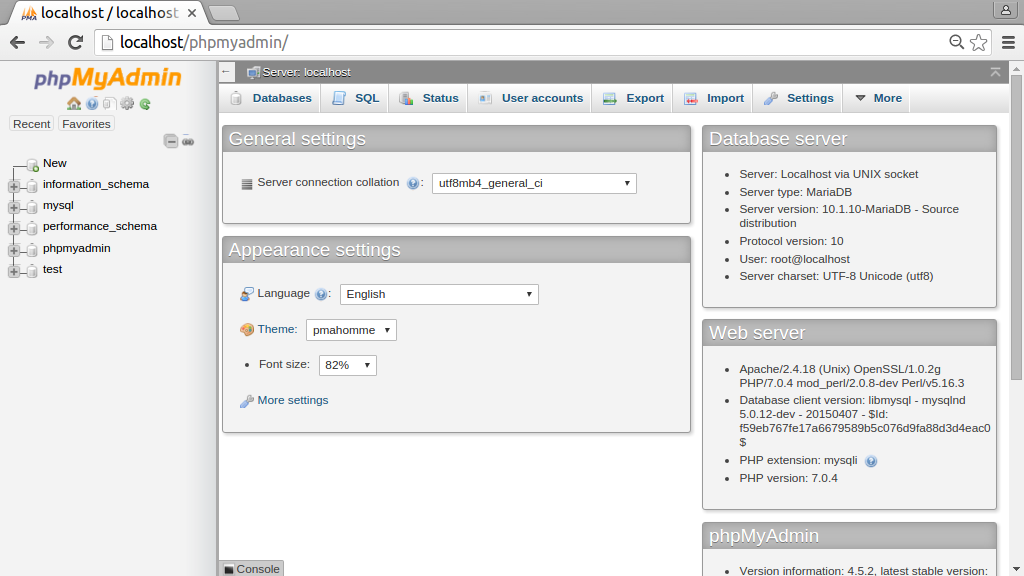Click help icon next to Server connection collation

[413, 184]
